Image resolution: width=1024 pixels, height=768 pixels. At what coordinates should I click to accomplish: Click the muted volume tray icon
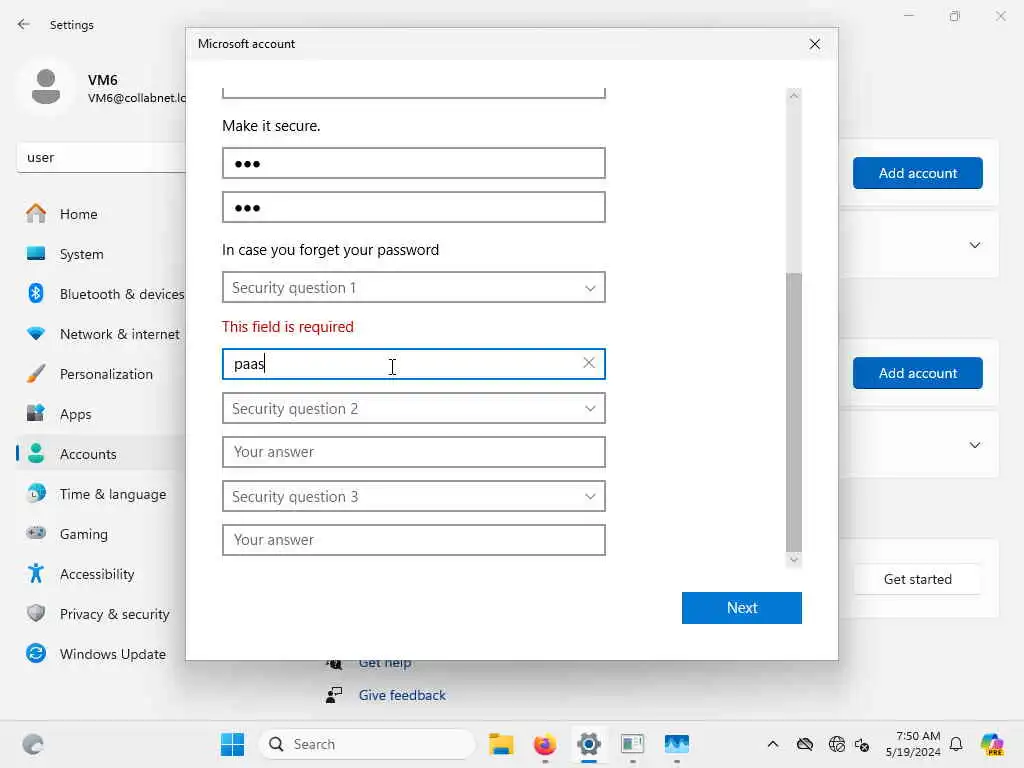[862, 744]
